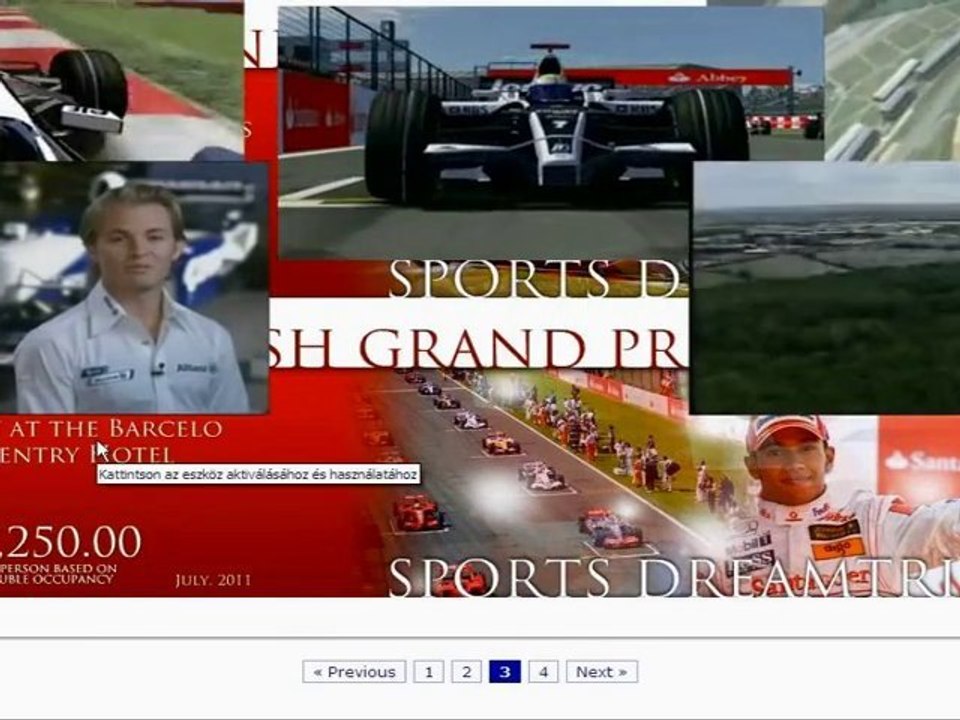Image resolution: width=960 pixels, height=720 pixels.
Task: Click the Hungarian tooltip 'Kattintson az eszköz'
Action: coord(258,474)
